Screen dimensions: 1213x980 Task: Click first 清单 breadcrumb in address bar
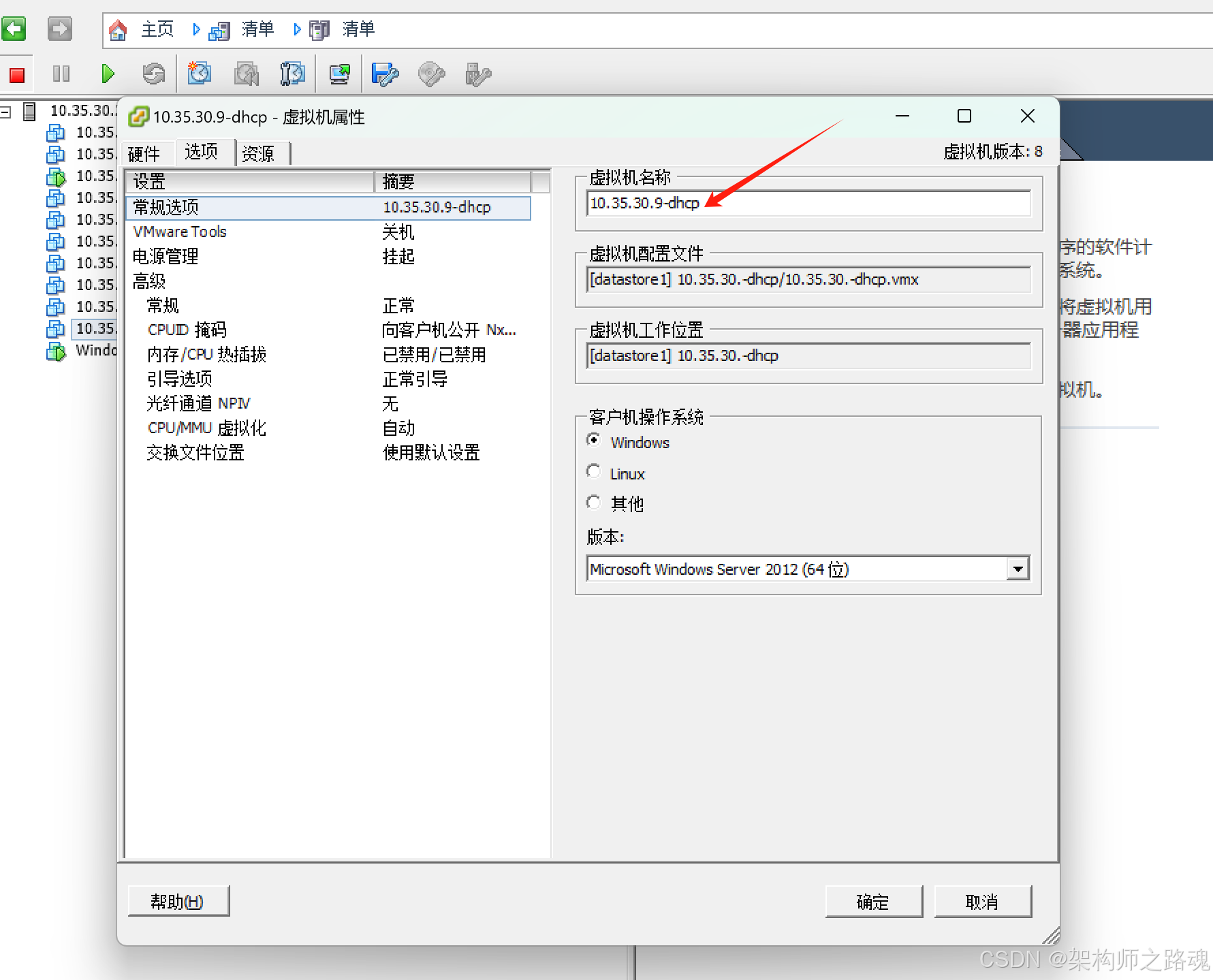click(x=257, y=29)
